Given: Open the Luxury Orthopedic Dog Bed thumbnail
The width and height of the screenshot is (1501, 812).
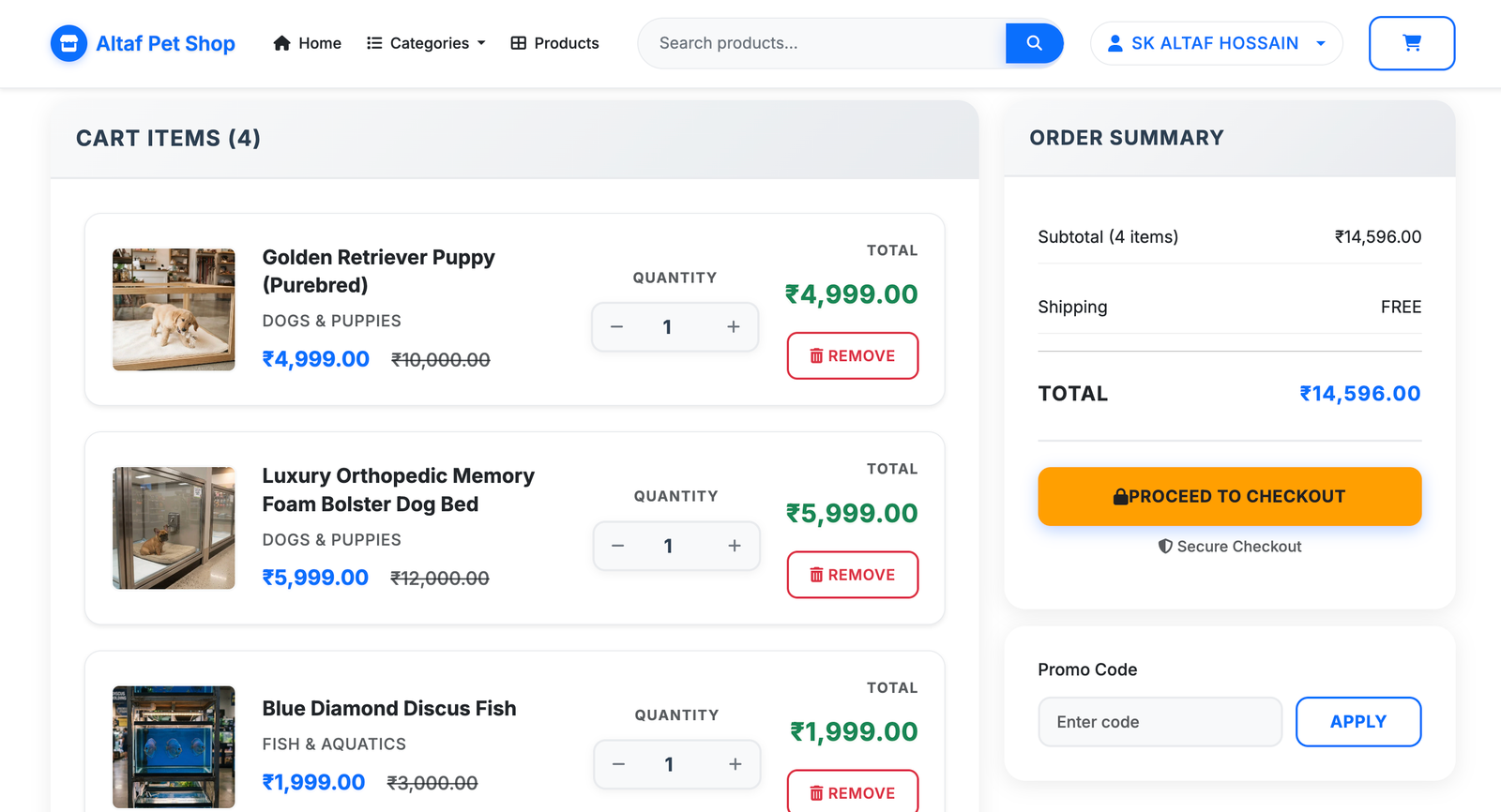Looking at the screenshot, I should 174,528.
